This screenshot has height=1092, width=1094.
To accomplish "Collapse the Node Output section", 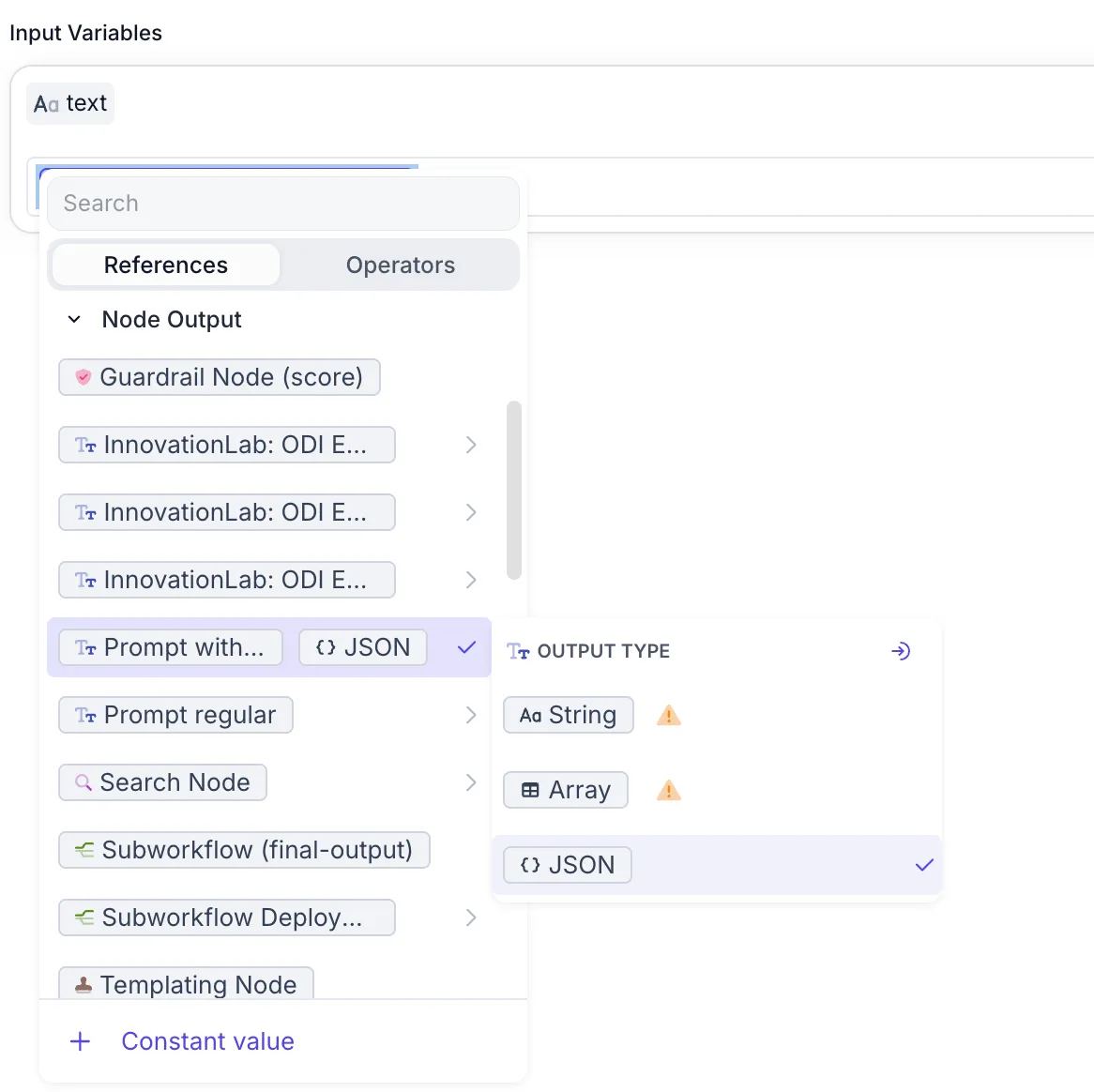I will pyautogui.click(x=74, y=320).
